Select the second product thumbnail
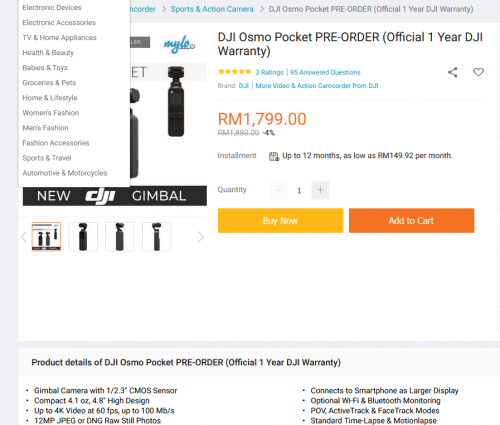The width and height of the screenshot is (500, 425). pos(83,237)
